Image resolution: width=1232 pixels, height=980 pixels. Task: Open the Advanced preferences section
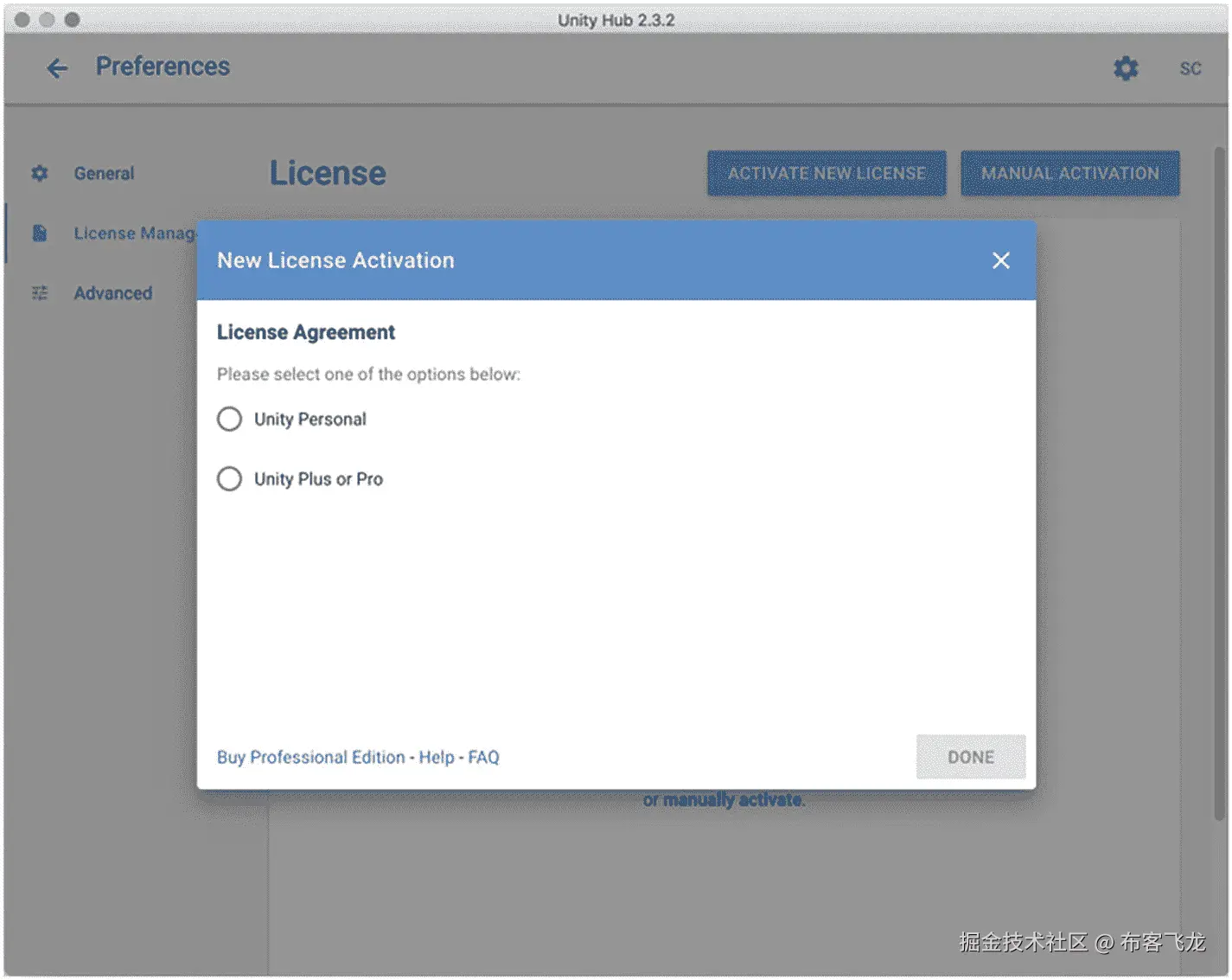pos(113,293)
